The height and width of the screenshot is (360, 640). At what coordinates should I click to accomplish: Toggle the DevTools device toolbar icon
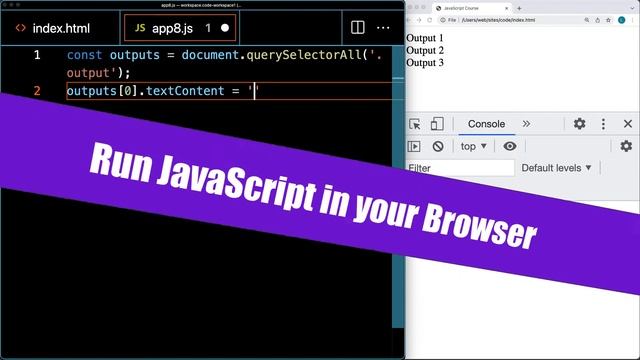coord(437,124)
